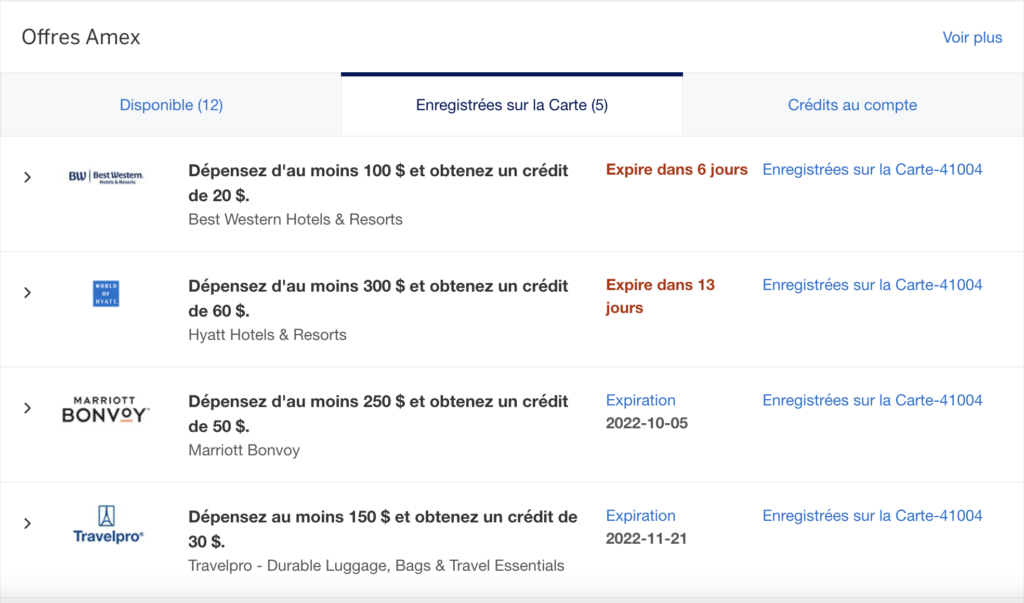Expand the Best Western offer row
The image size is (1024, 603).
[28, 177]
